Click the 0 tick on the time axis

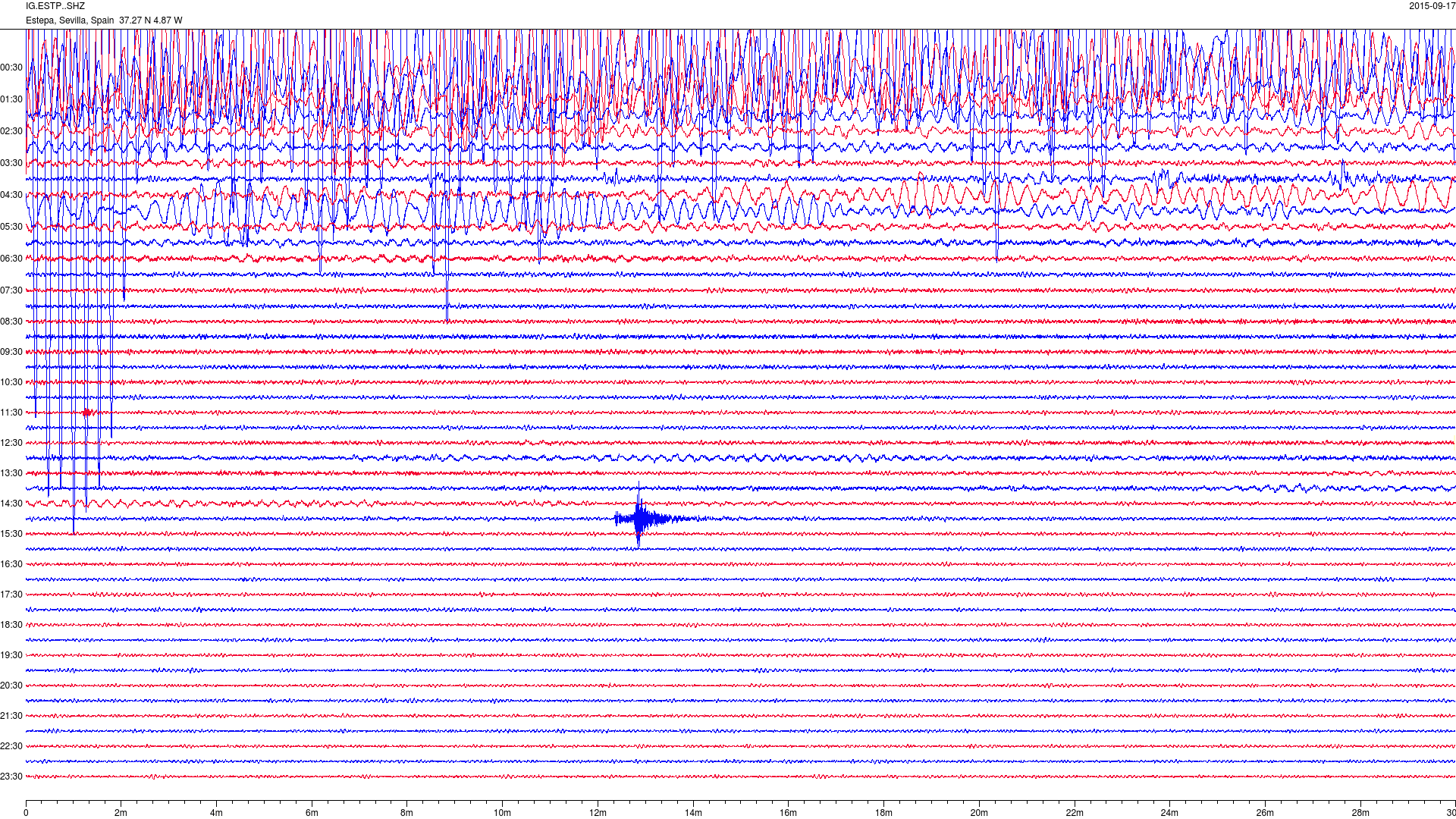(26, 813)
